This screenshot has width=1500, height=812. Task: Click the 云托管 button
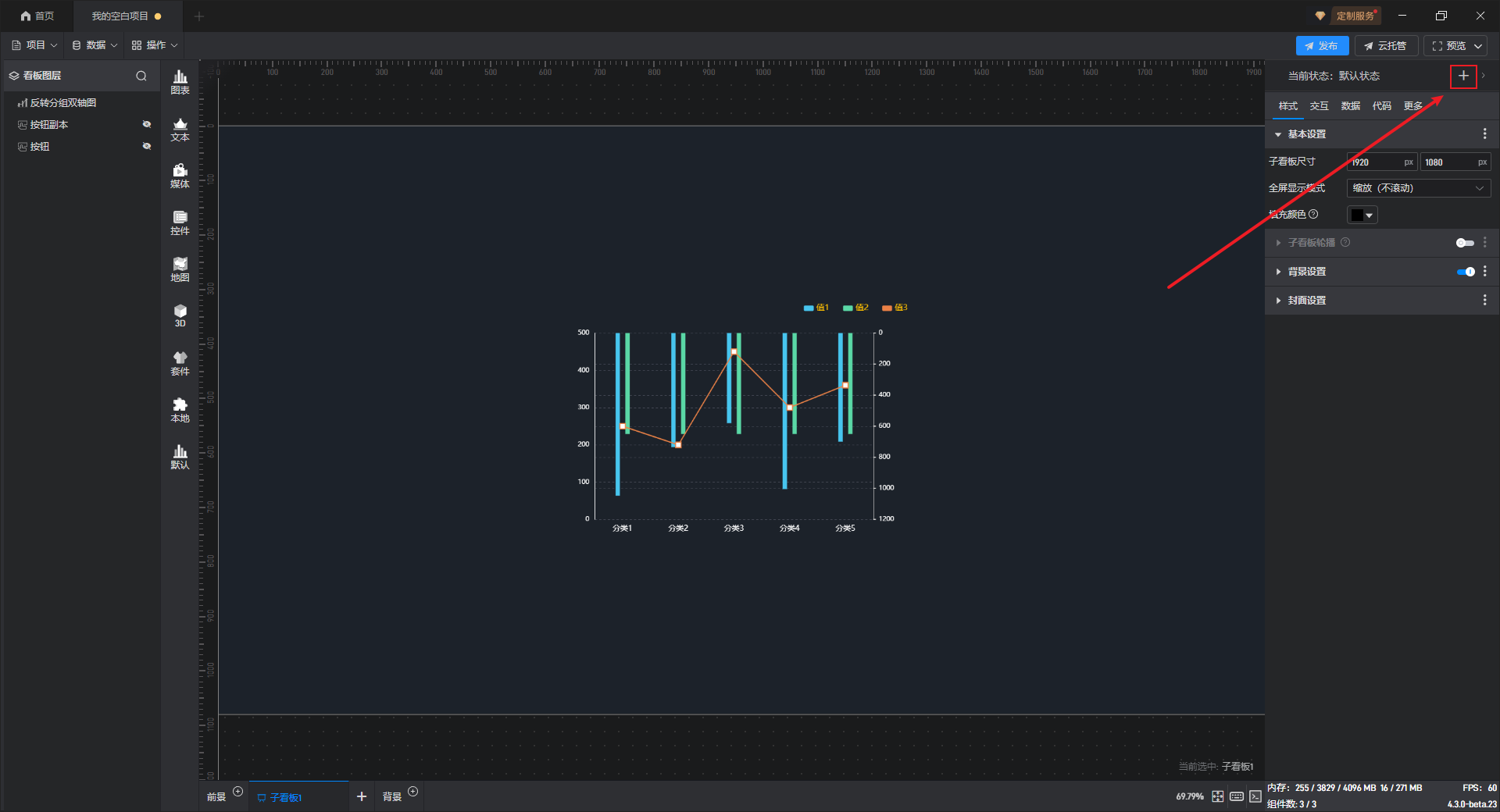(1386, 46)
